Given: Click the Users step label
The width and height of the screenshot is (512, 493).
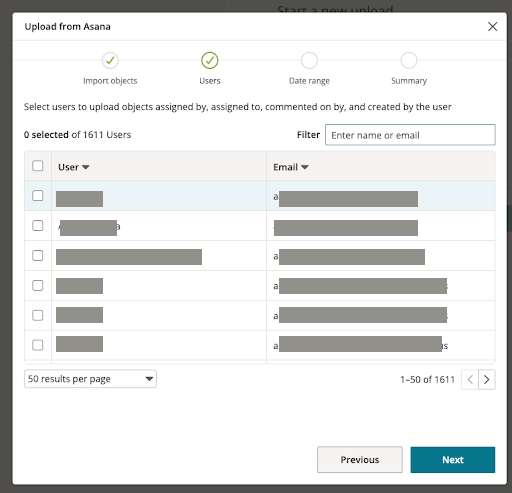Looking at the screenshot, I should (x=210, y=81).
